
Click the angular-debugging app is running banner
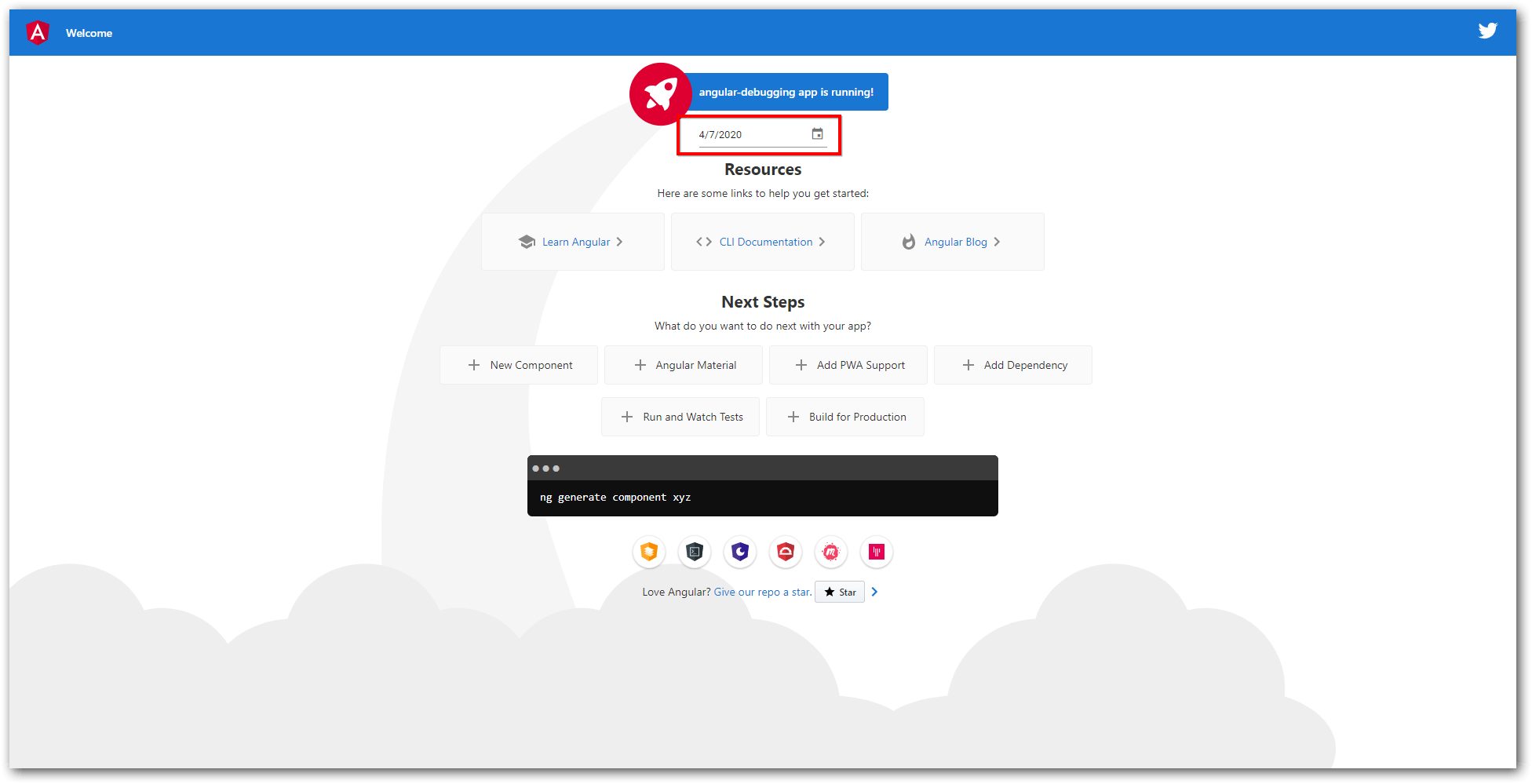pos(786,92)
